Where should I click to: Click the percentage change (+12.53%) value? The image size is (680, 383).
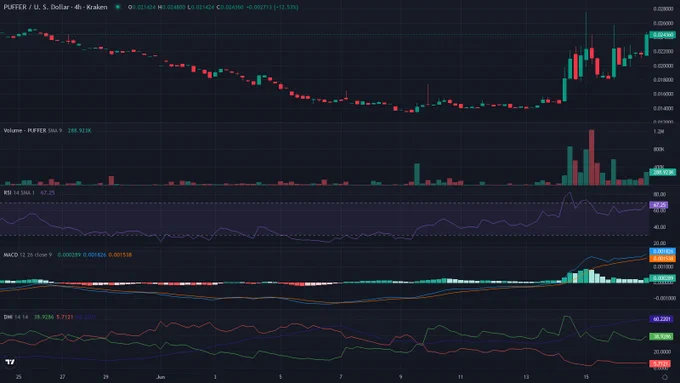click(286, 7)
